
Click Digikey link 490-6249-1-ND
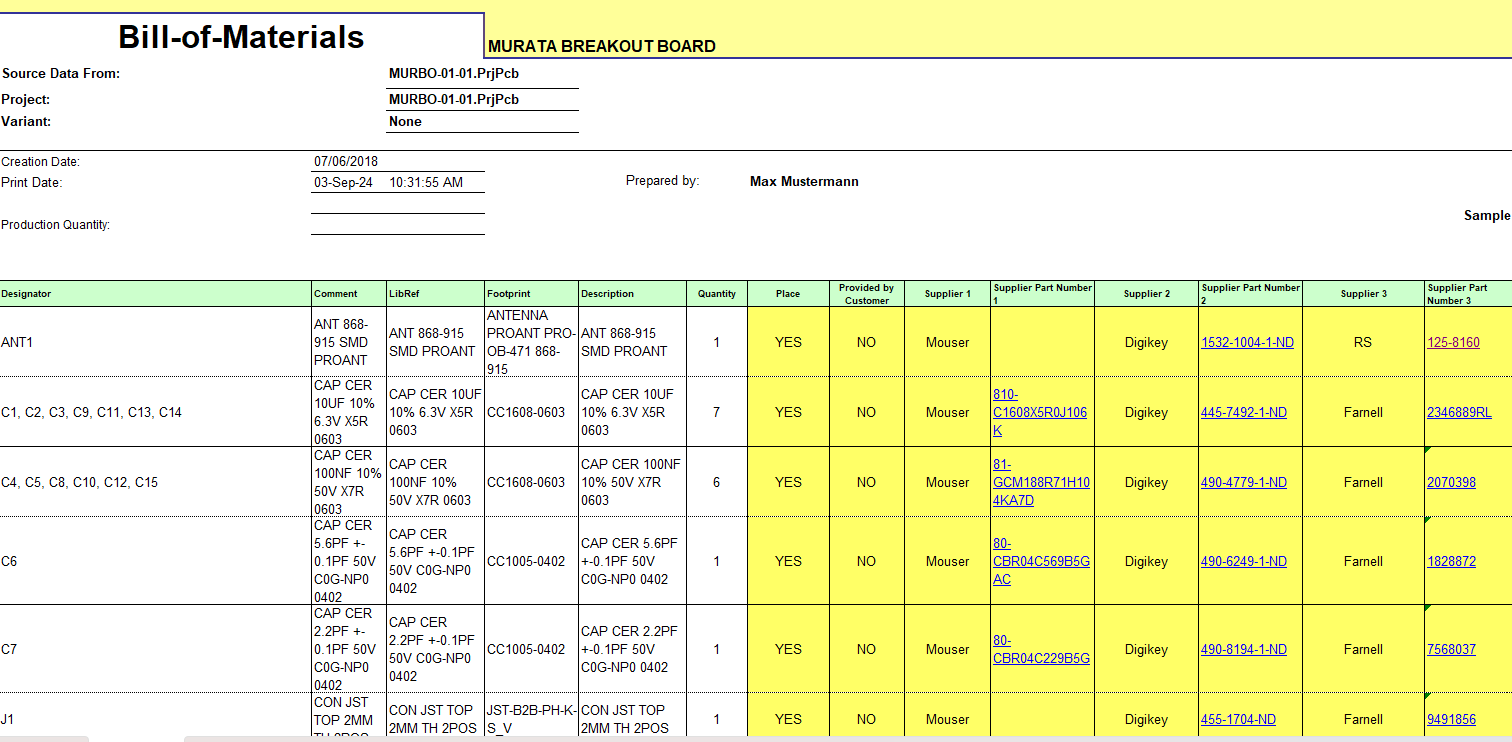click(x=1243, y=562)
